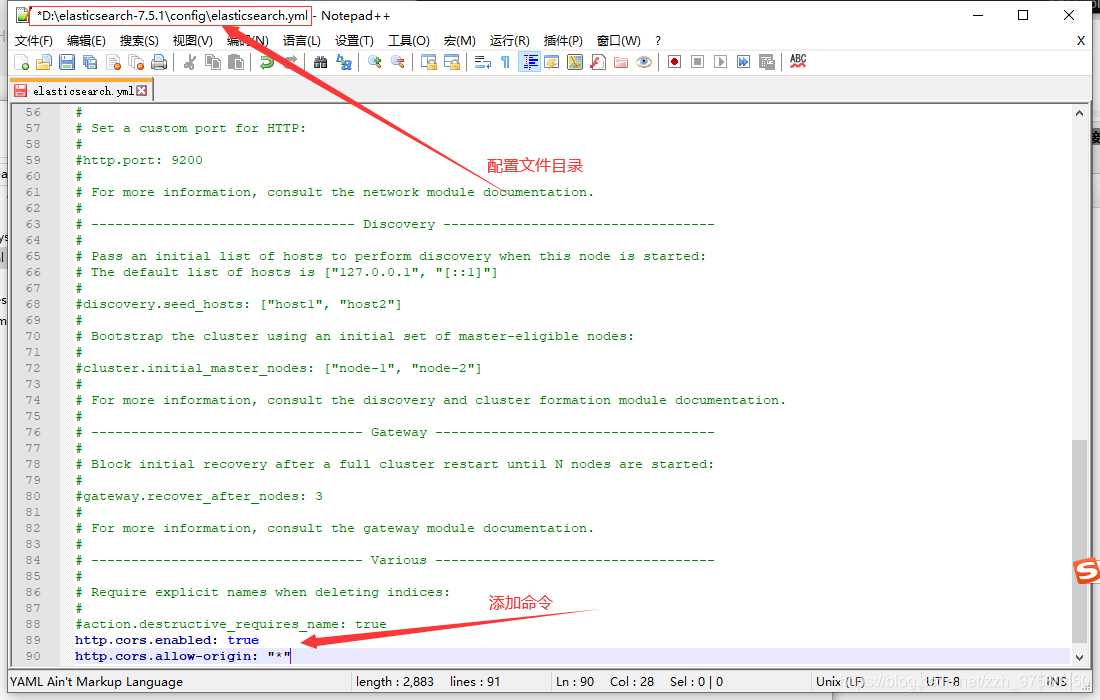1100x700 pixels.
Task: Click the #http.port: 9200 line
Action: tap(139, 160)
